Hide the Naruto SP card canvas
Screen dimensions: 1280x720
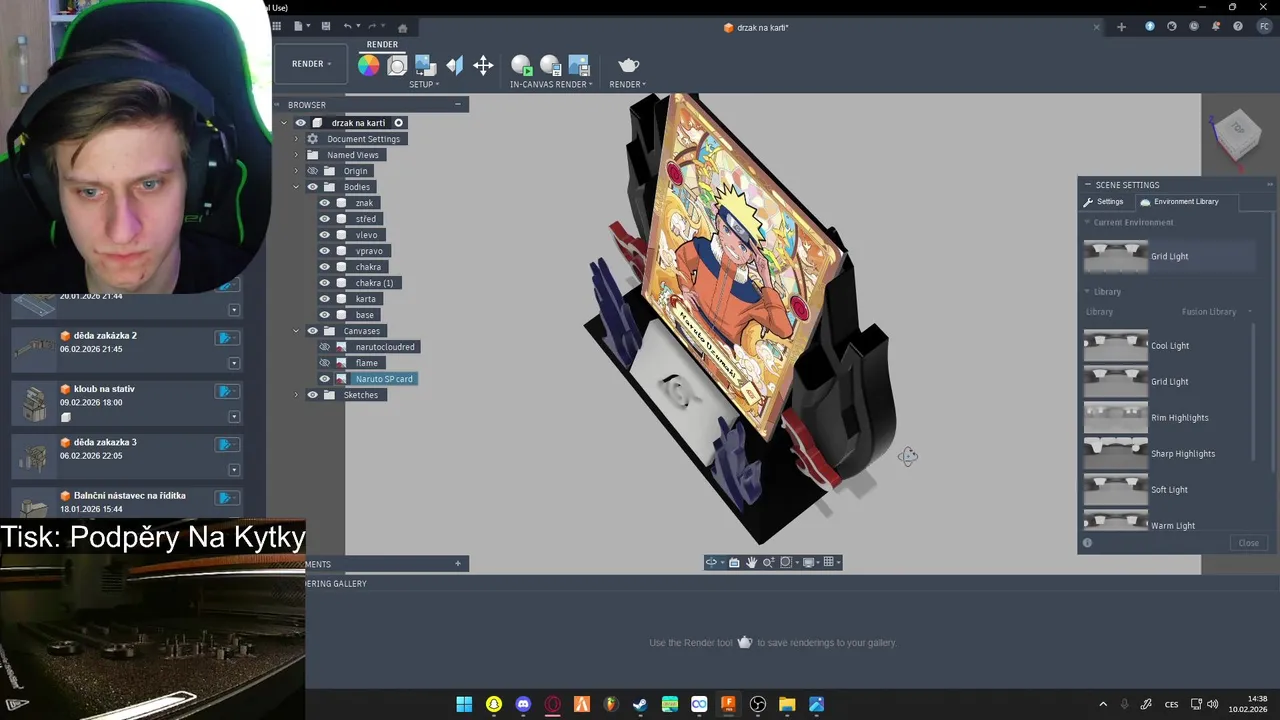tap(324, 379)
